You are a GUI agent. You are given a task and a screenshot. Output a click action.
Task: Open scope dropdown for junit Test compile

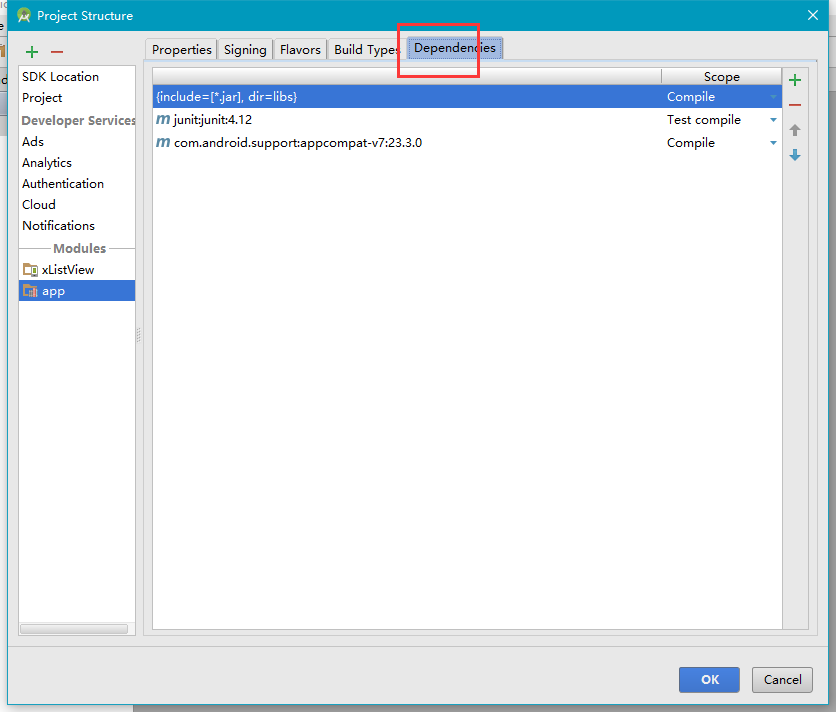click(773, 120)
